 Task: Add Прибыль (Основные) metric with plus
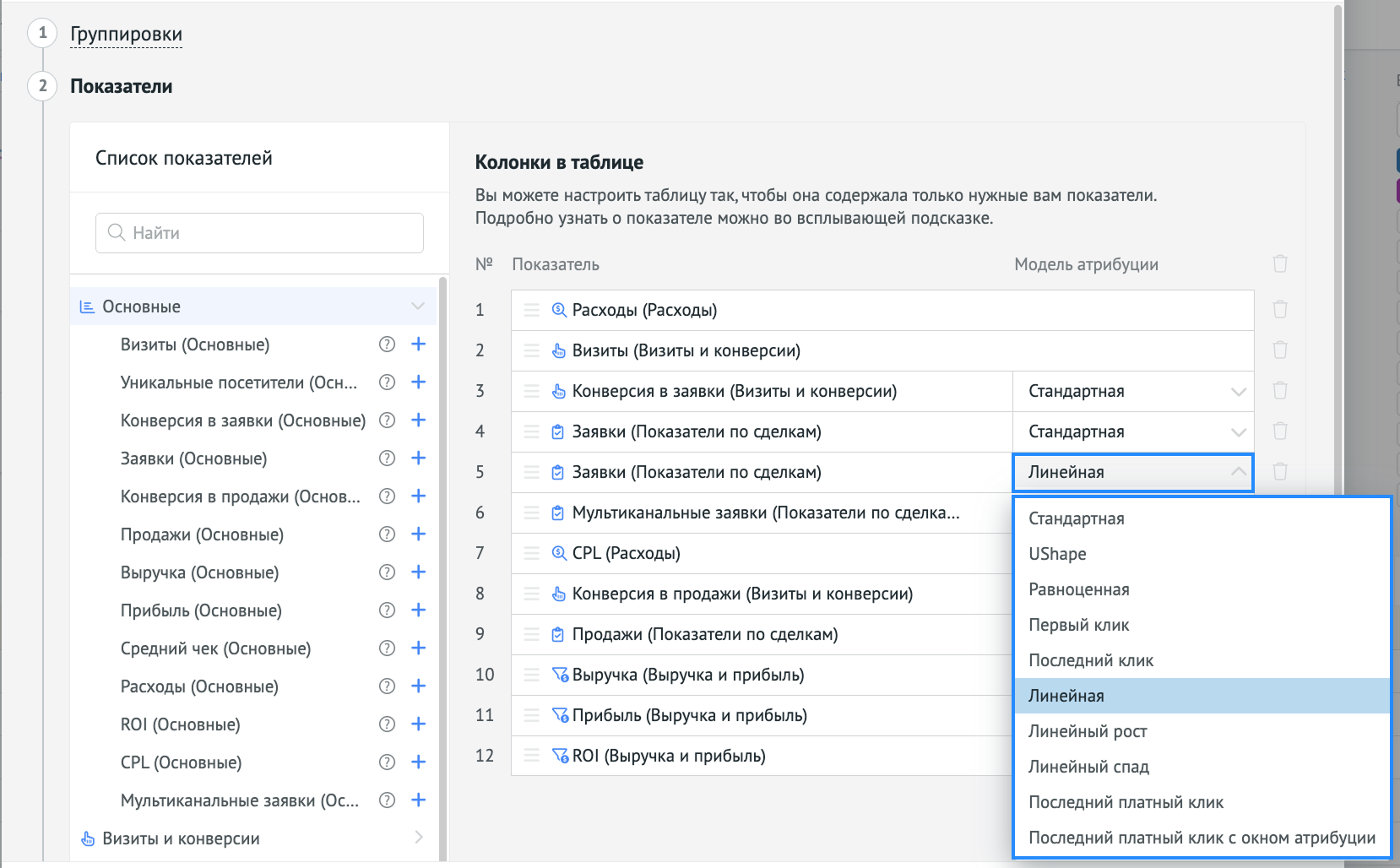click(x=418, y=610)
